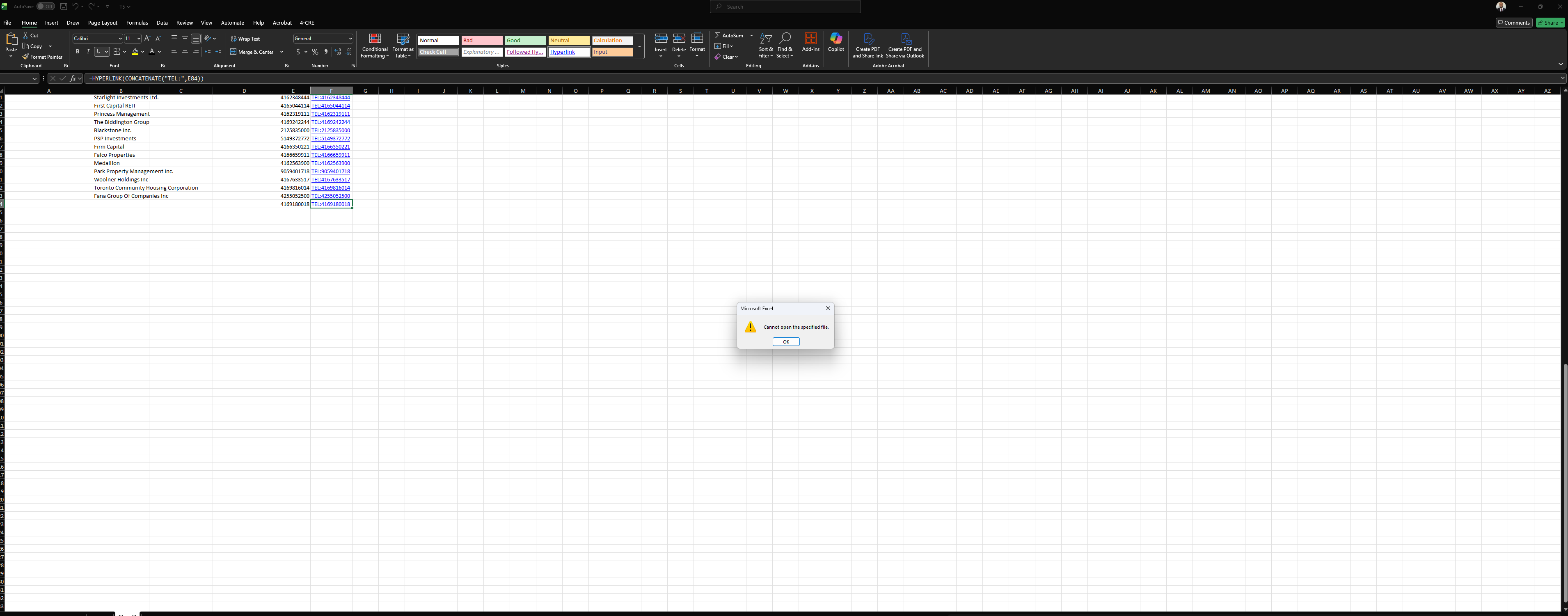Click the Format cells icon in Cells group
The width and height of the screenshot is (1568, 616).
coord(697,38)
